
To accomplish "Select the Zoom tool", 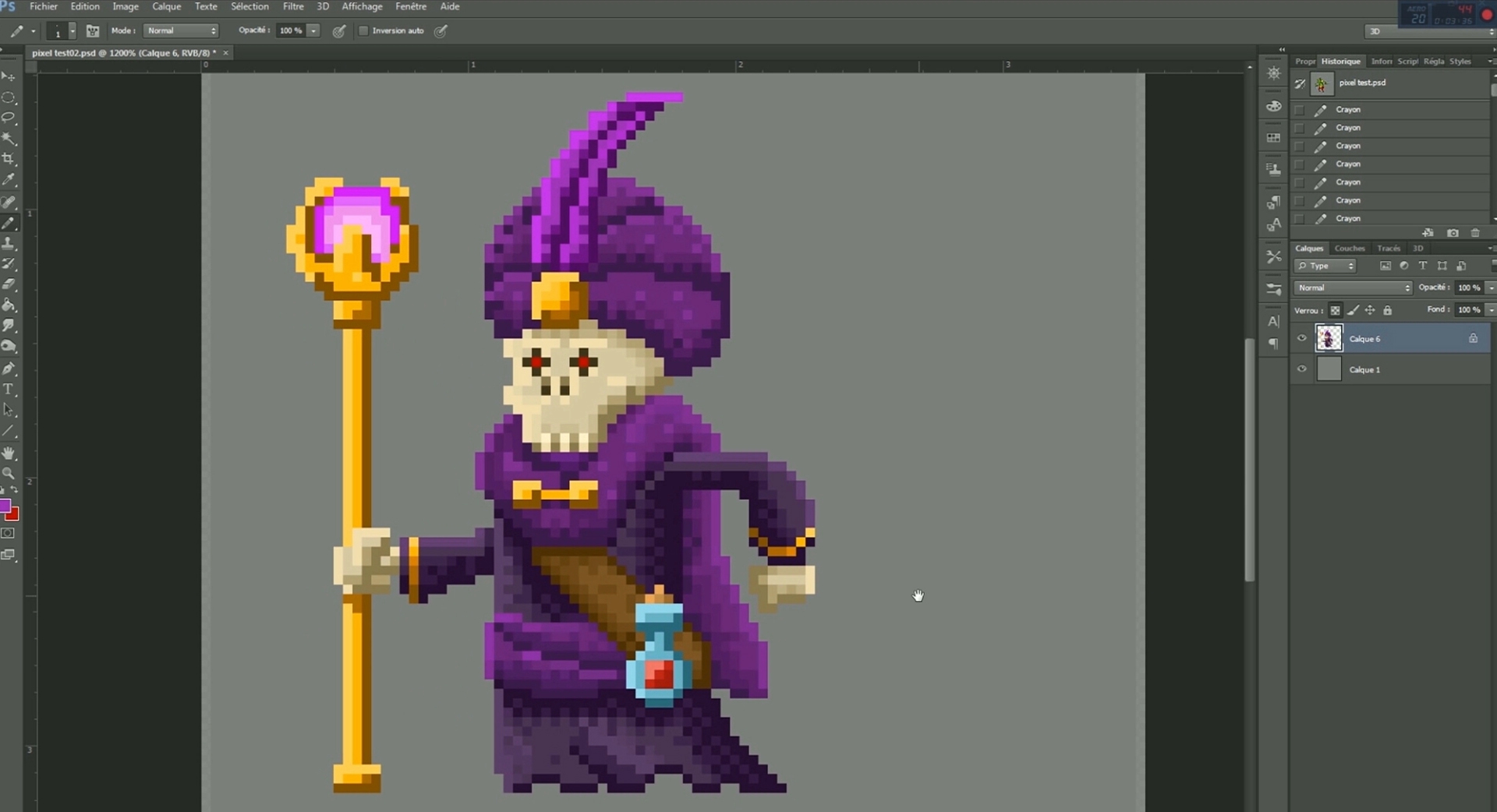I will [9, 473].
